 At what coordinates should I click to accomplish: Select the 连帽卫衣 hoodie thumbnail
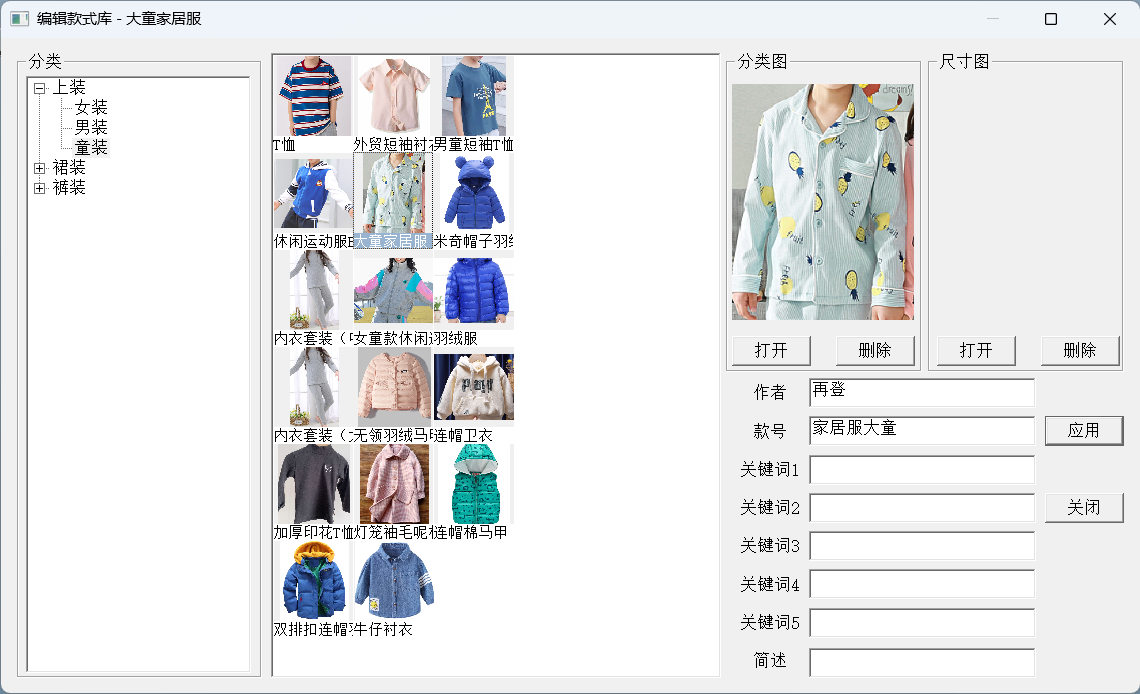(x=474, y=386)
